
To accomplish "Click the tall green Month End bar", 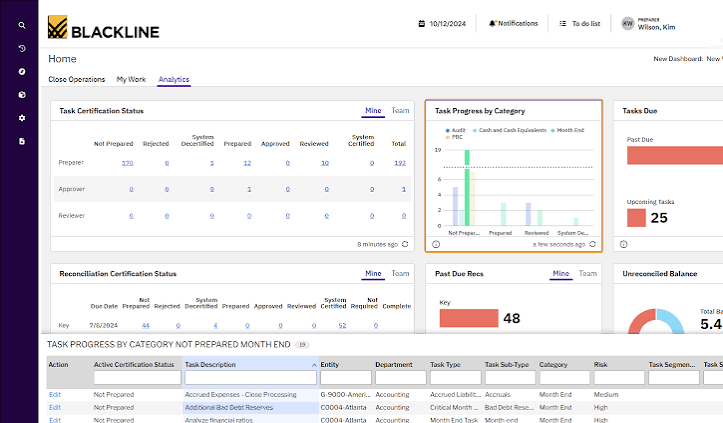I will pyautogui.click(x=467, y=188).
